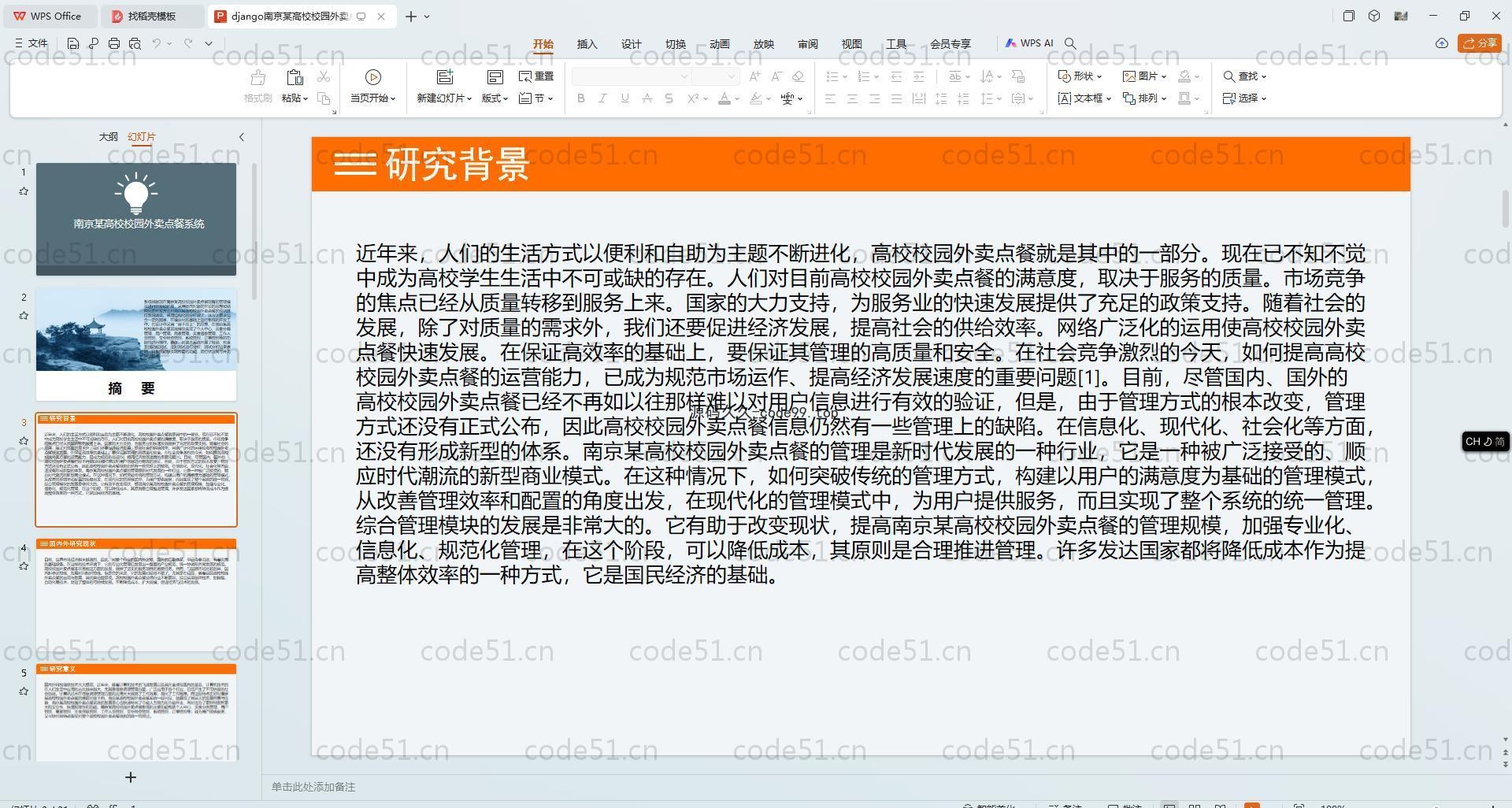Screen dimensions: 1512x808
Task: Select slide 4 thumbnail
Action: point(136,595)
